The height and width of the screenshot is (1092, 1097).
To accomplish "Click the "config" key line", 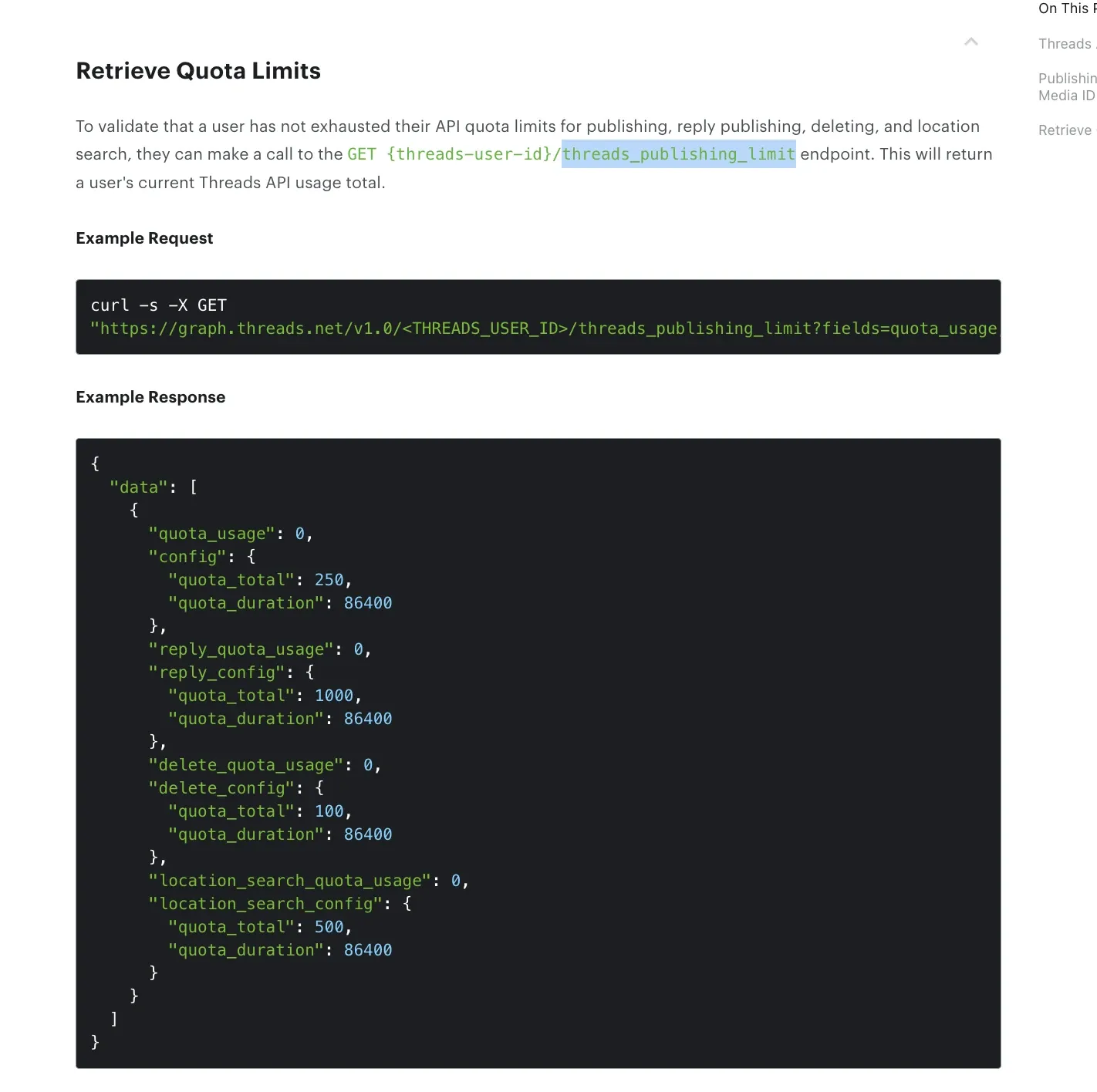I will (x=202, y=557).
